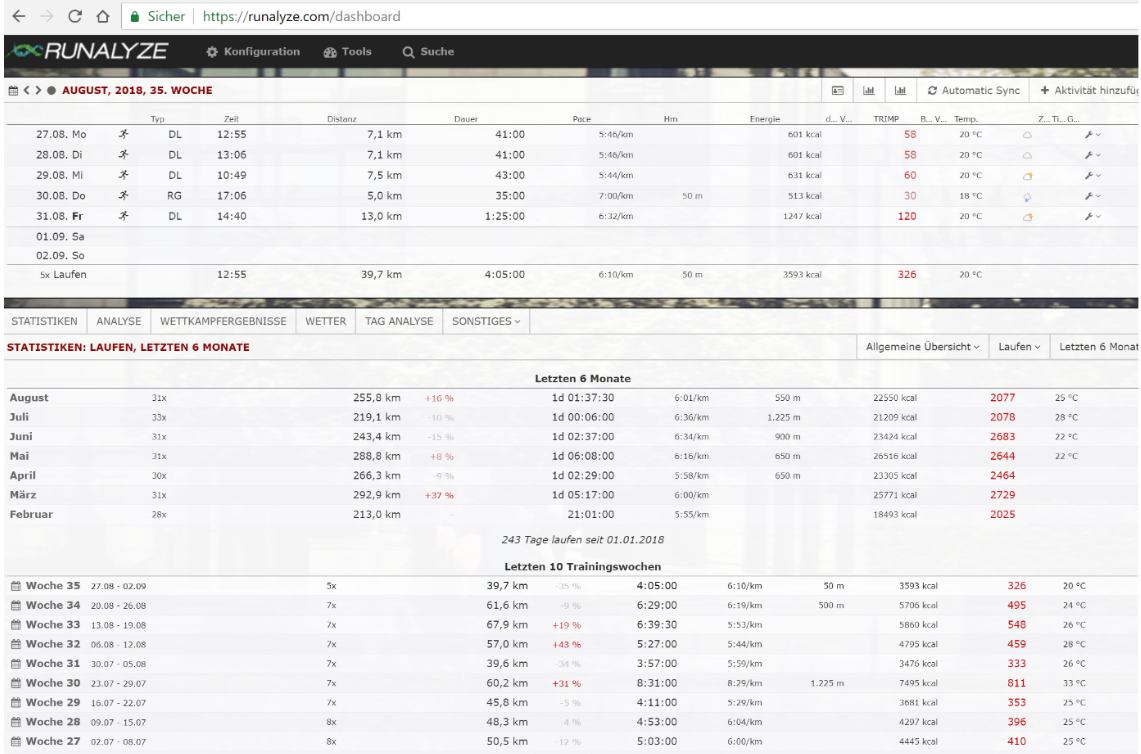
Task: Advance to next week with right arrow
Action: (40, 90)
